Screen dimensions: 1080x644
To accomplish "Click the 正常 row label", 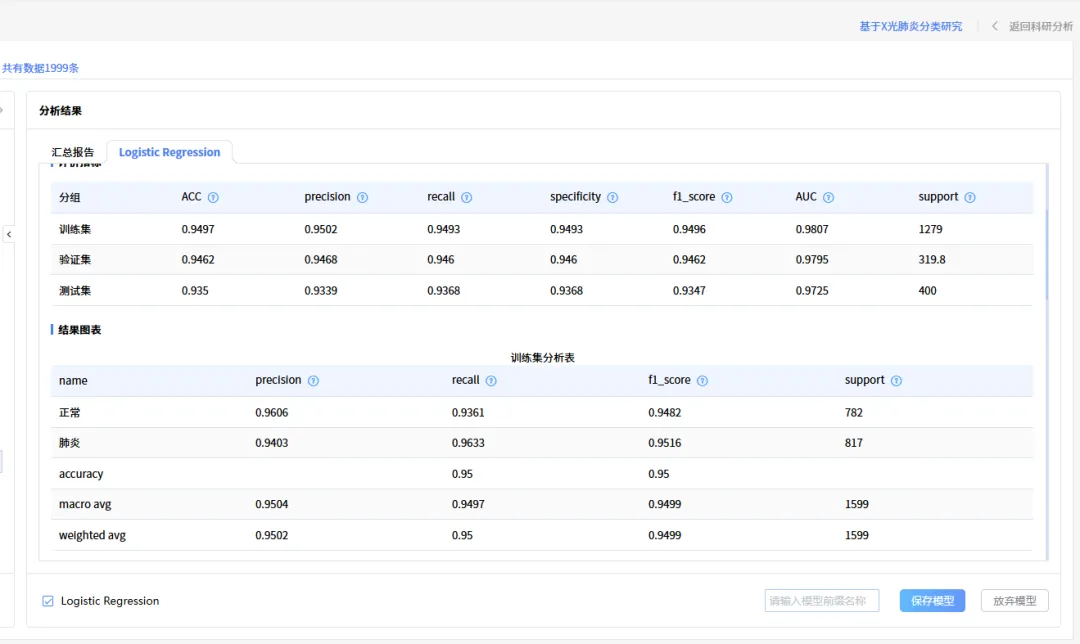I will pyautogui.click(x=70, y=413).
